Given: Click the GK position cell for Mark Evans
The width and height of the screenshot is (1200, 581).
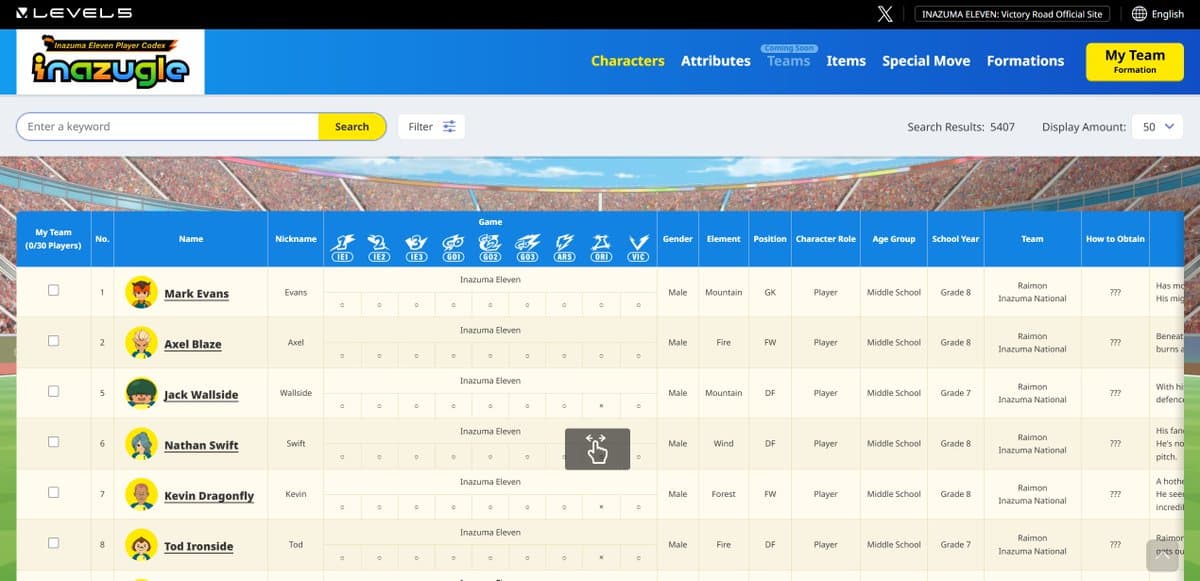Looking at the screenshot, I should (770, 292).
